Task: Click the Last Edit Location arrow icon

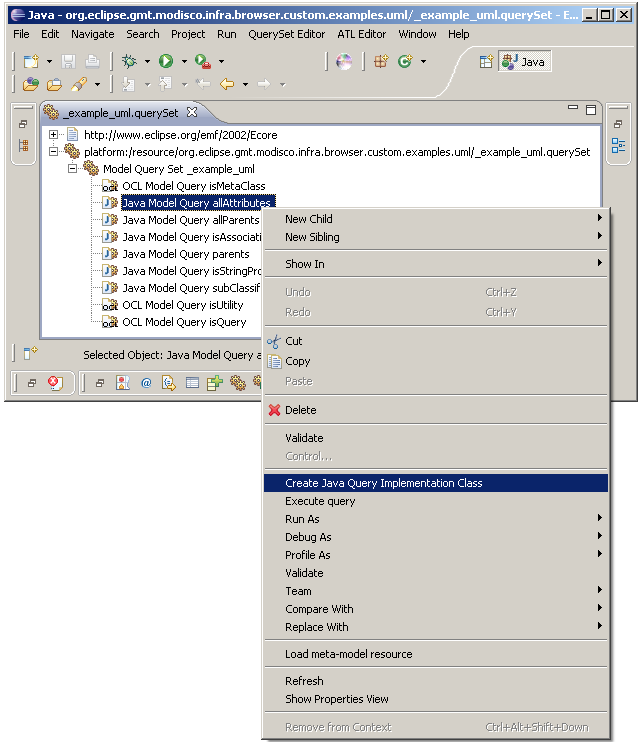Action: (x=203, y=84)
